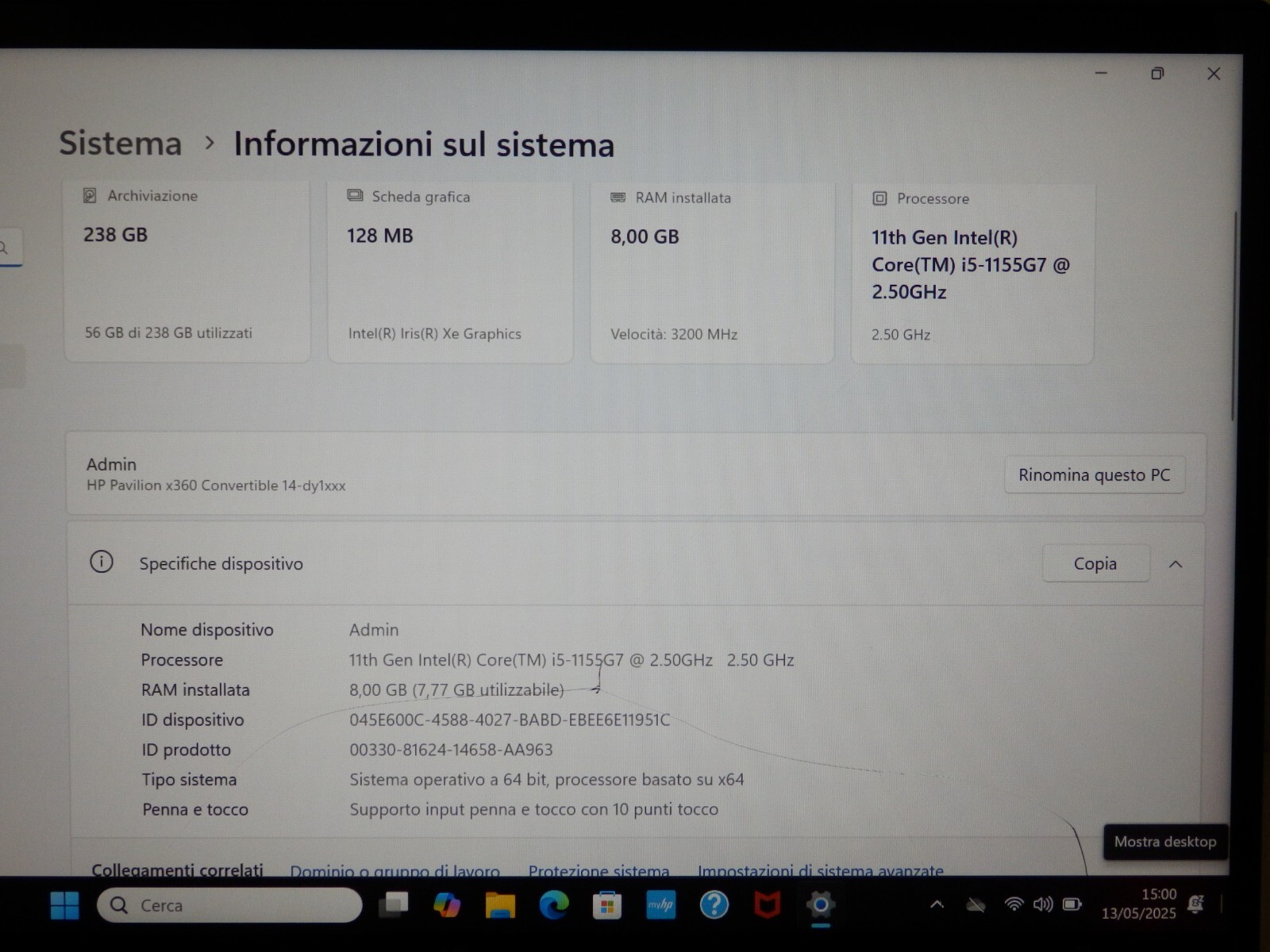The width and height of the screenshot is (1270, 952).
Task: Go back to Sistema breadcrumb
Action: [121, 144]
